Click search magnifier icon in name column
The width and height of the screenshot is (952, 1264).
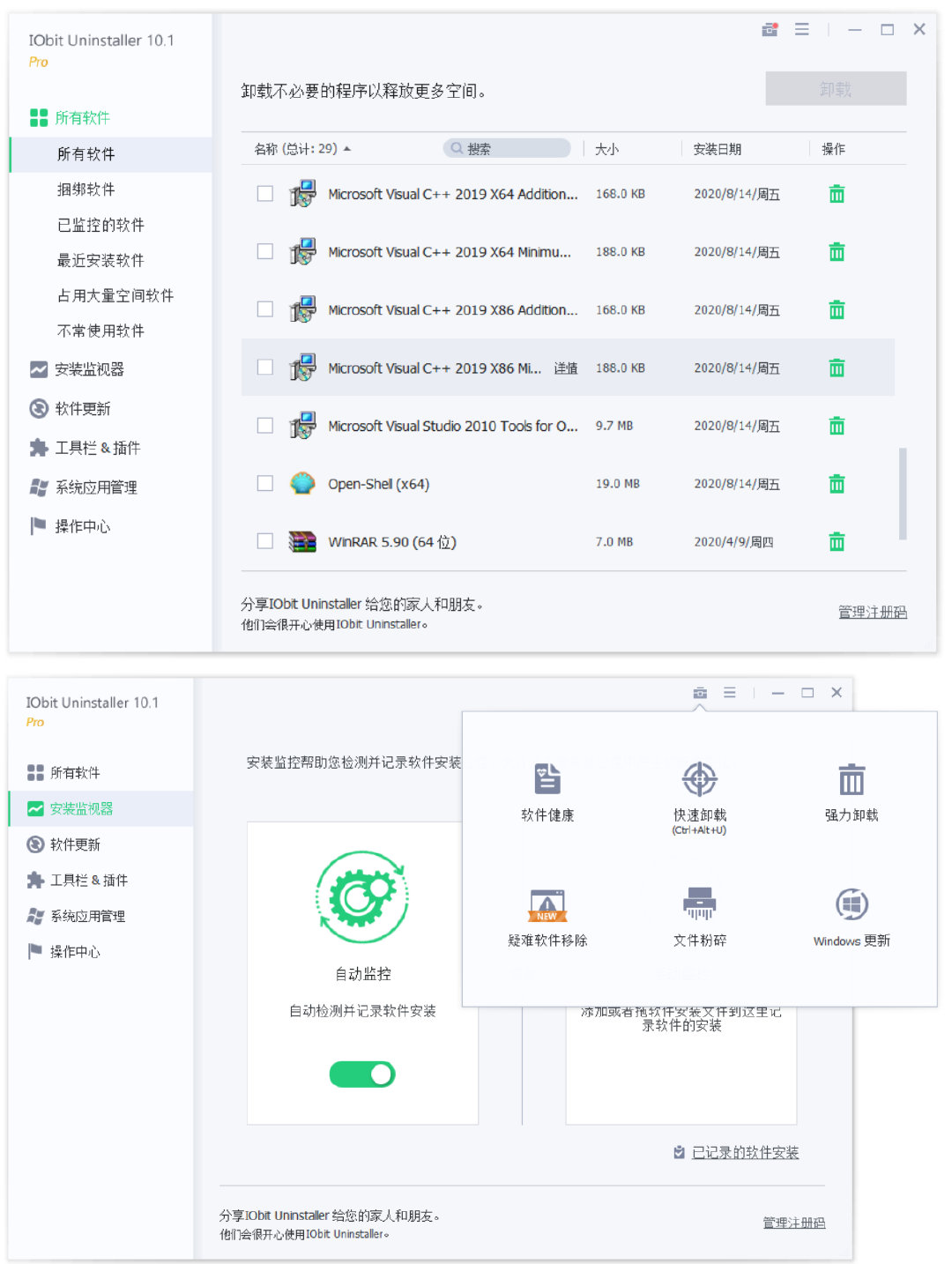tap(457, 149)
